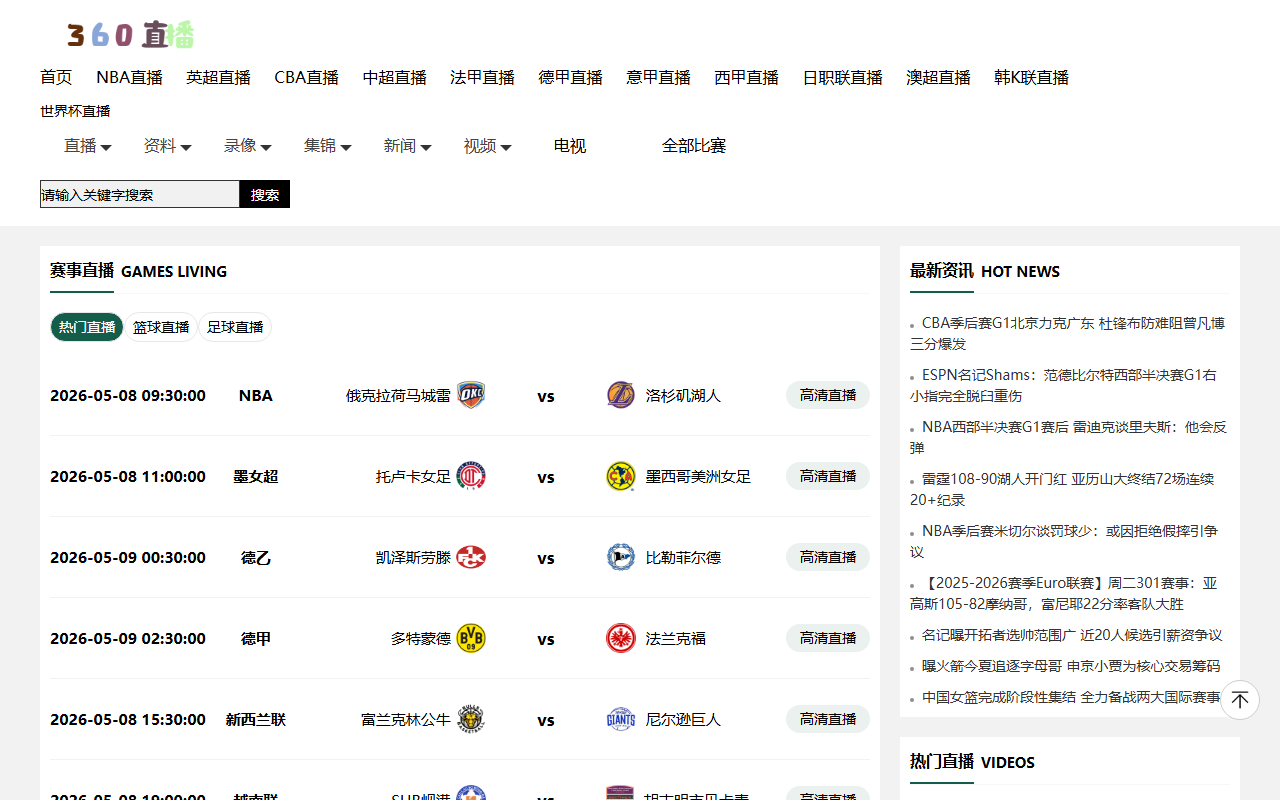Click the 凯泽斯劳滕 club logo
Image resolution: width=1280 pixels, height=800 pixels.
(471, 557)
